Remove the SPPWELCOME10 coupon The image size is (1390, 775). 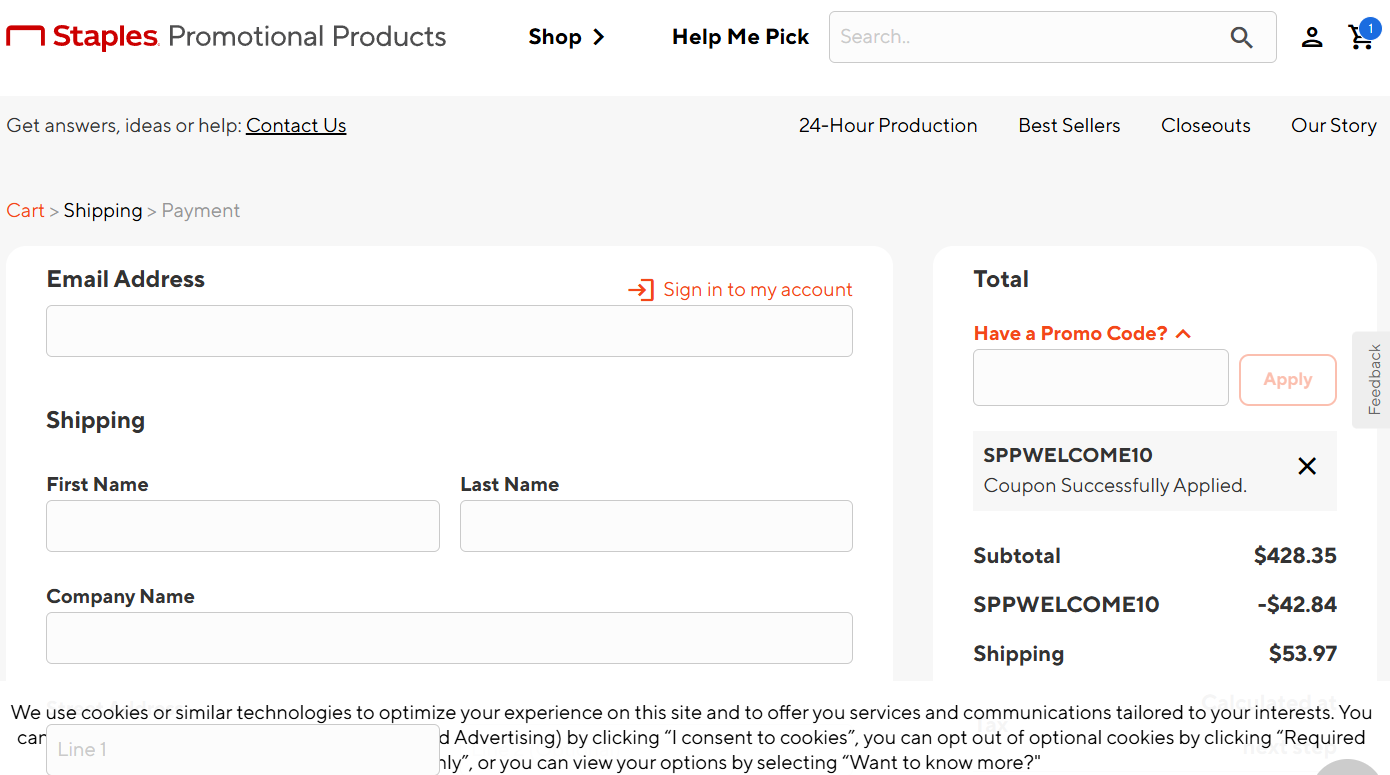(x=1306, y=466)
